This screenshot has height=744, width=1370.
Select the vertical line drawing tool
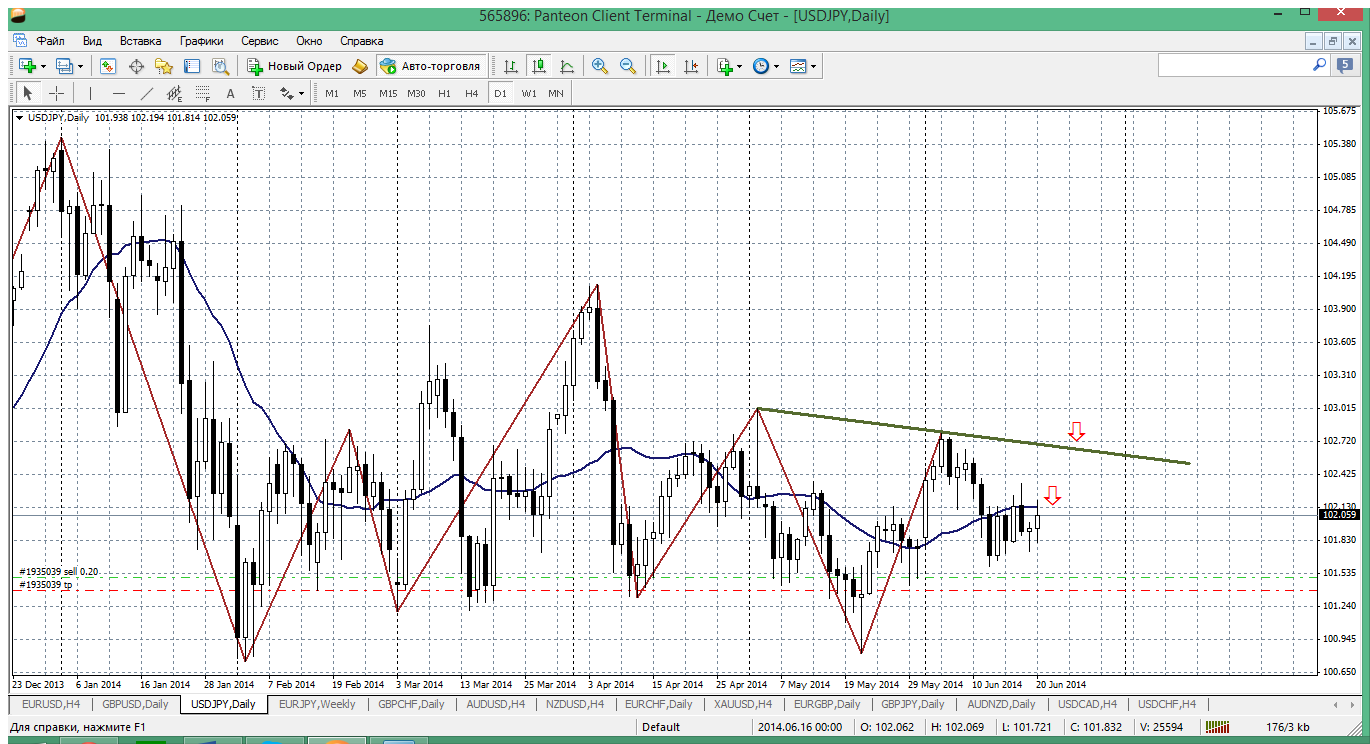tap(90, 93)
